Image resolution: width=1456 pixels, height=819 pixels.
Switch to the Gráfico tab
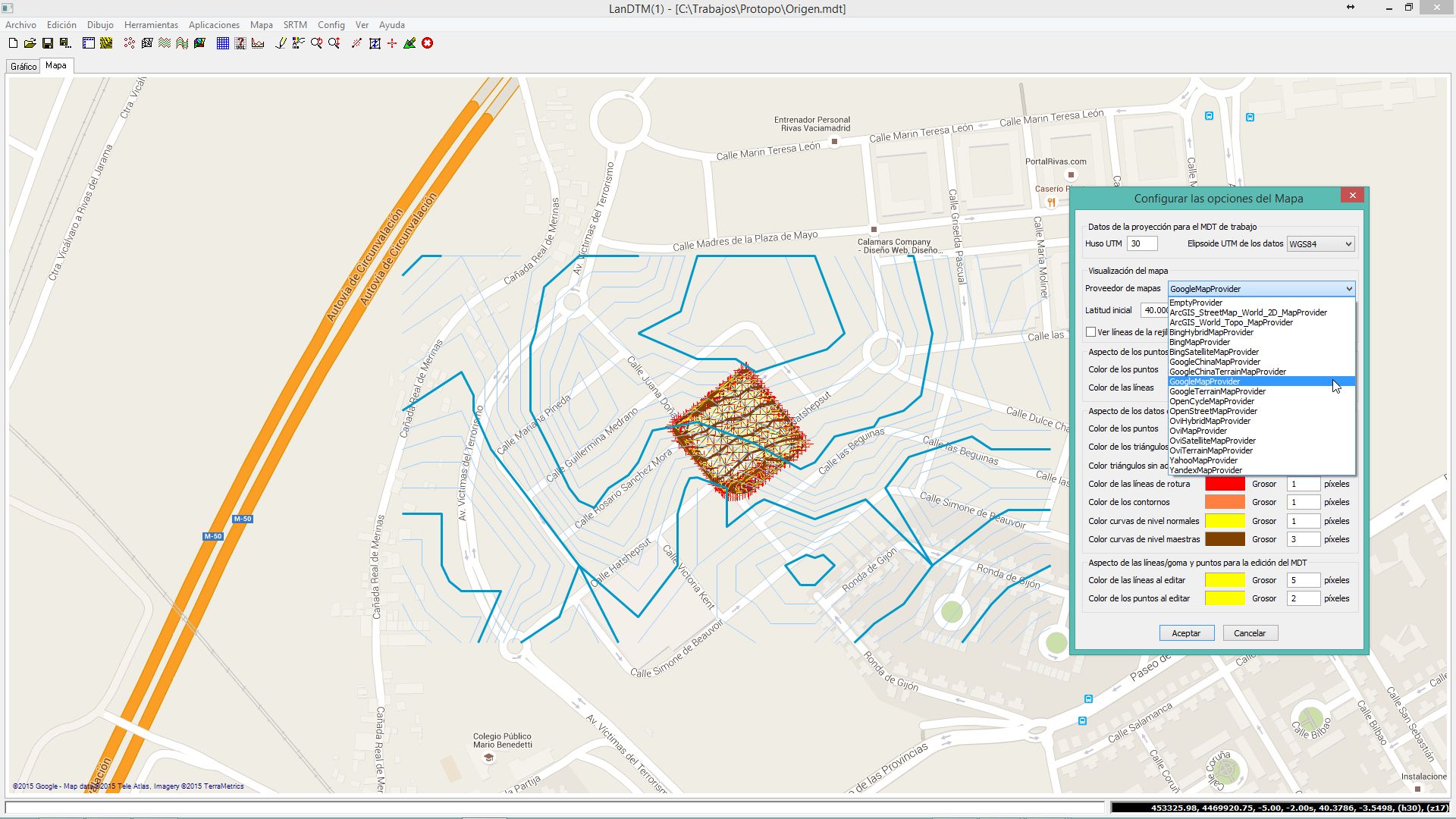pyautogui.click(x=24, y=67)
